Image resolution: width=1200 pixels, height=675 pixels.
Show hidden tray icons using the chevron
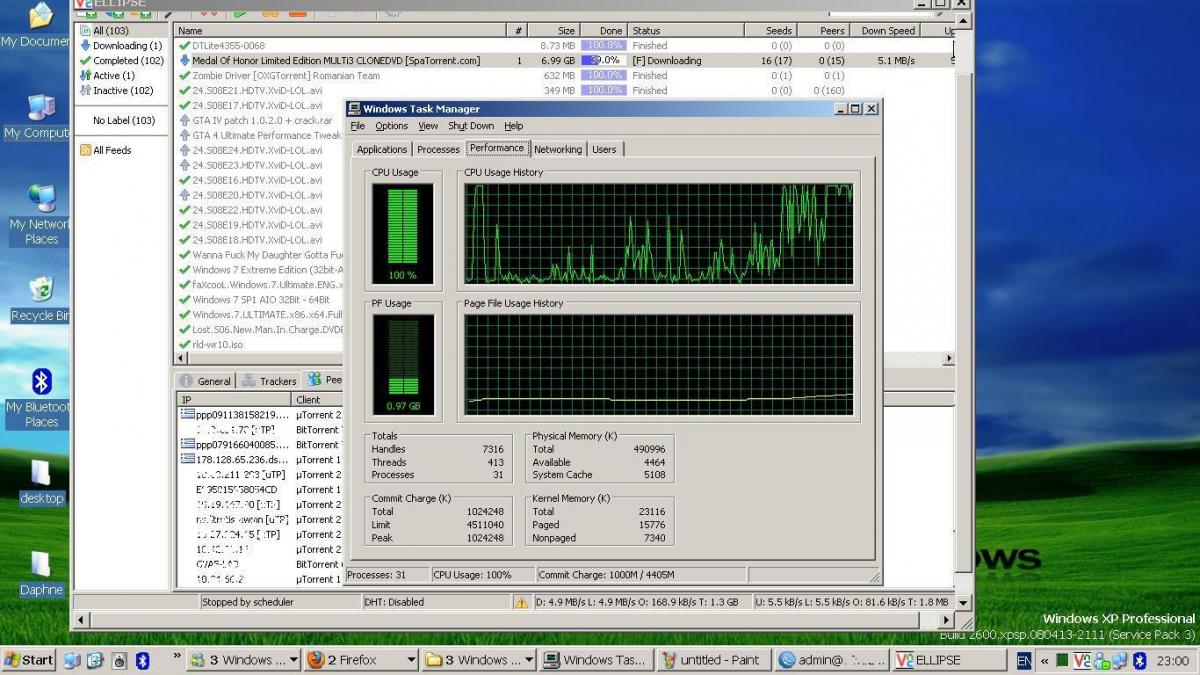pyautogui.click(x=1045, y=660)
